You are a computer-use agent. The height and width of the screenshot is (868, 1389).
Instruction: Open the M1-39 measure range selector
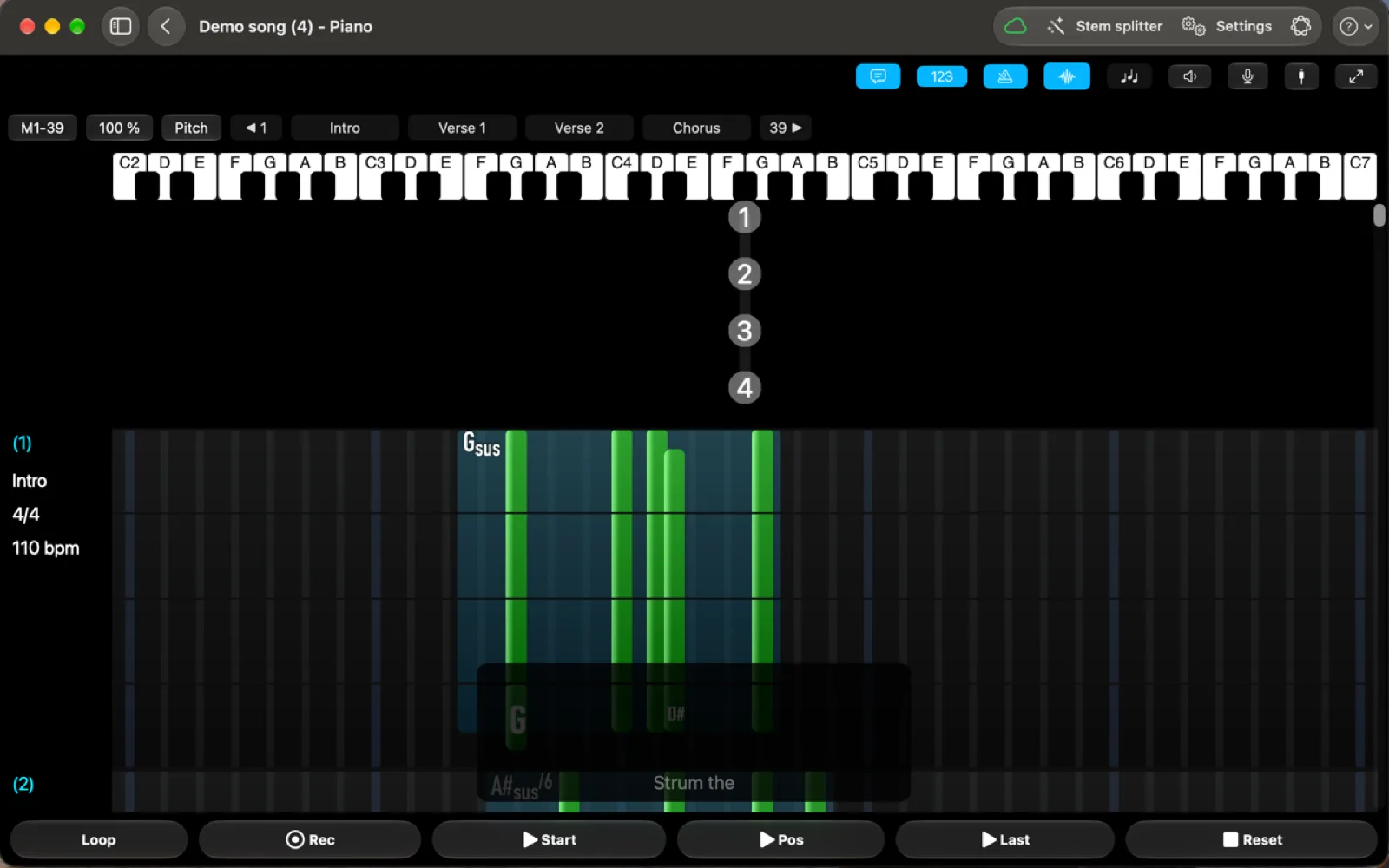click(x=43, y=128)
